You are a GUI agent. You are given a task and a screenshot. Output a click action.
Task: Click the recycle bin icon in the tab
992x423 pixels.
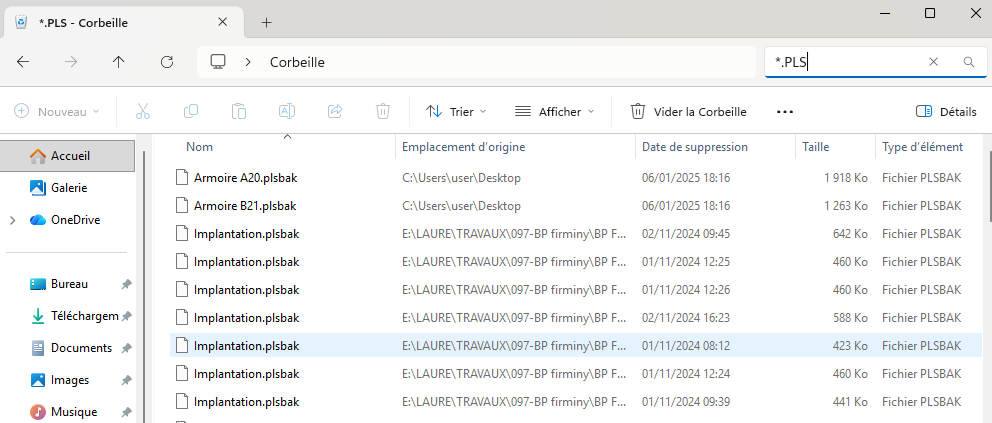point(22,22)
